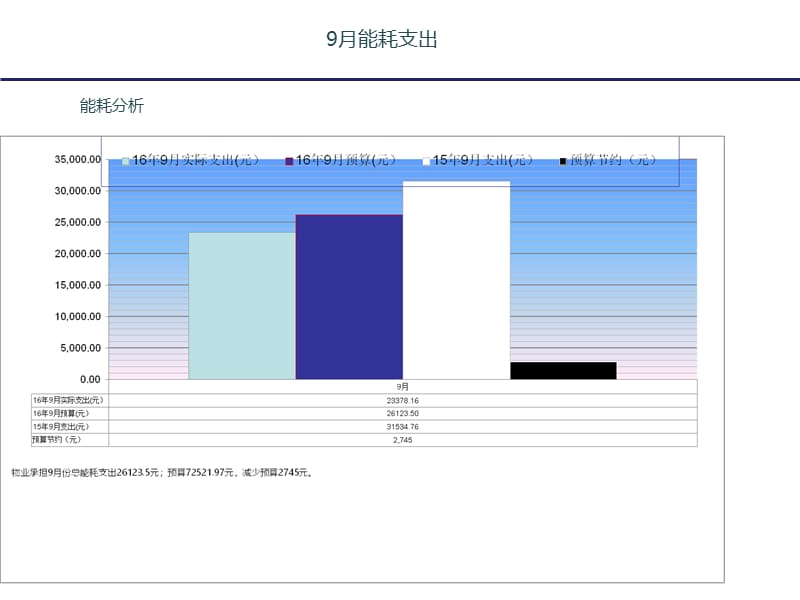This screenshot has width=800, height=600.
Task: Click the 35,000.00 axis label
Action: pyautogui.click(x=78, y=159)
